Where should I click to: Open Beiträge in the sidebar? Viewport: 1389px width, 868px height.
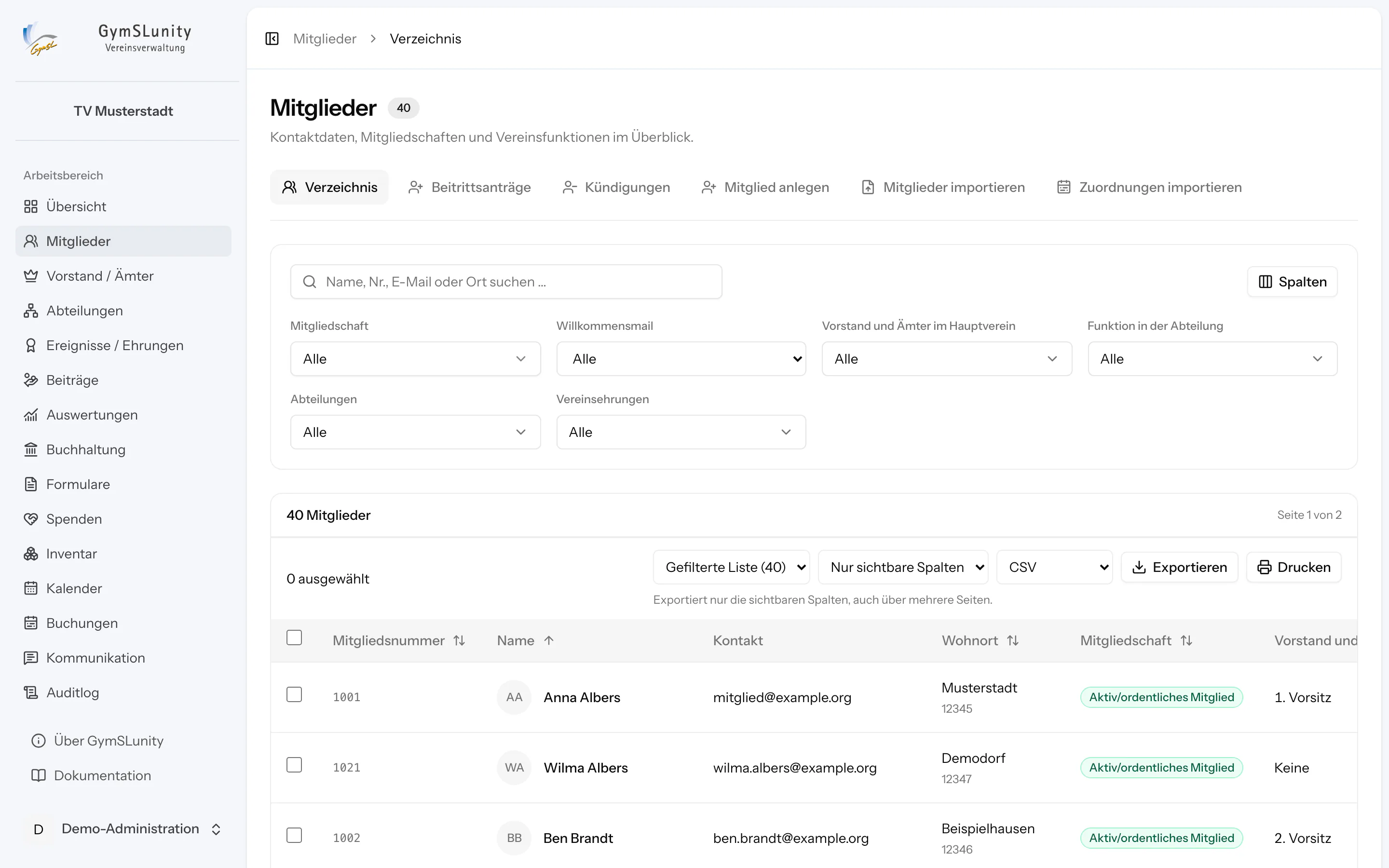[123, 380]
